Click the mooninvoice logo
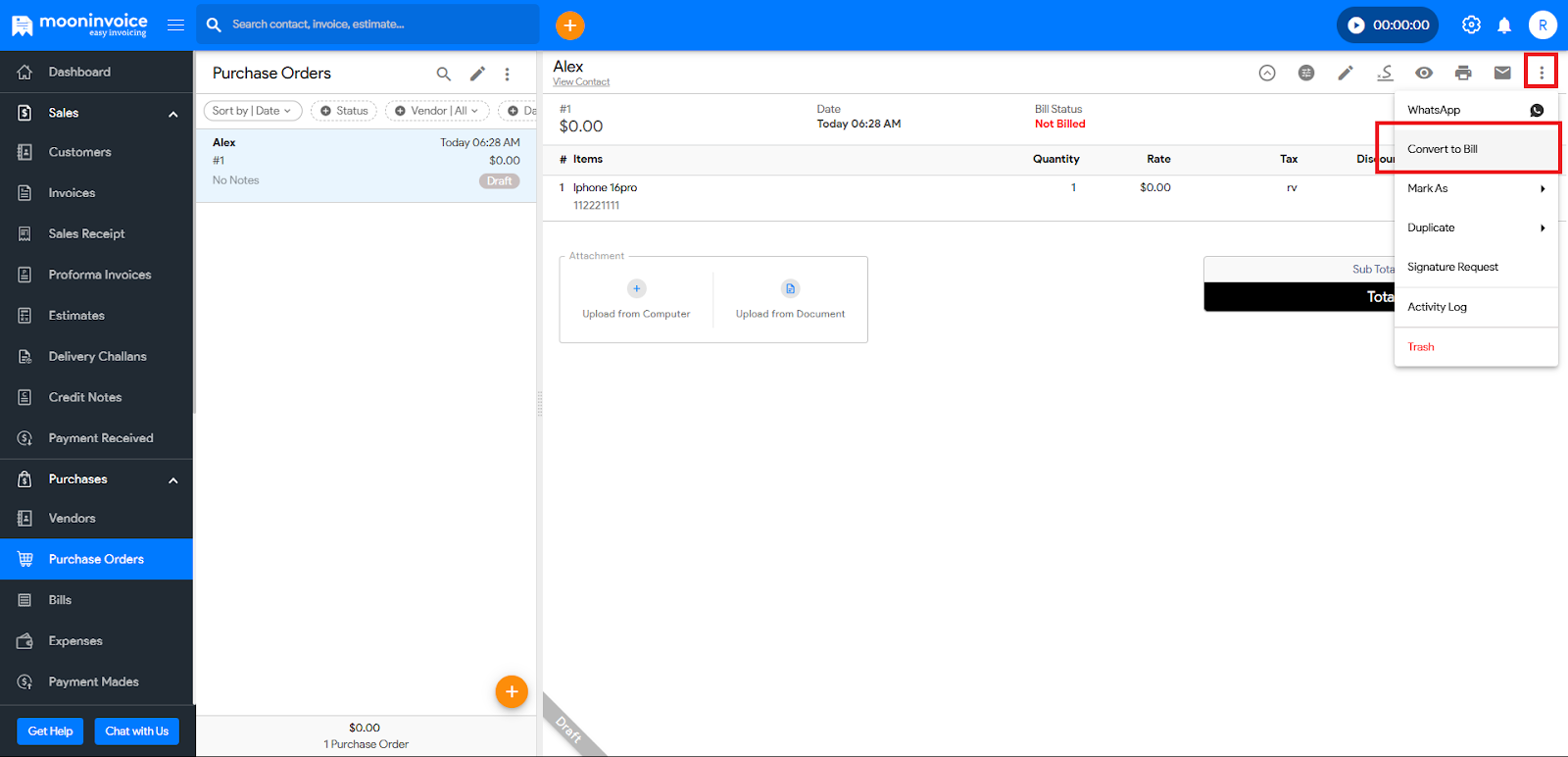Viewport: 1568px width, 757px height. [x=78, y=25]
